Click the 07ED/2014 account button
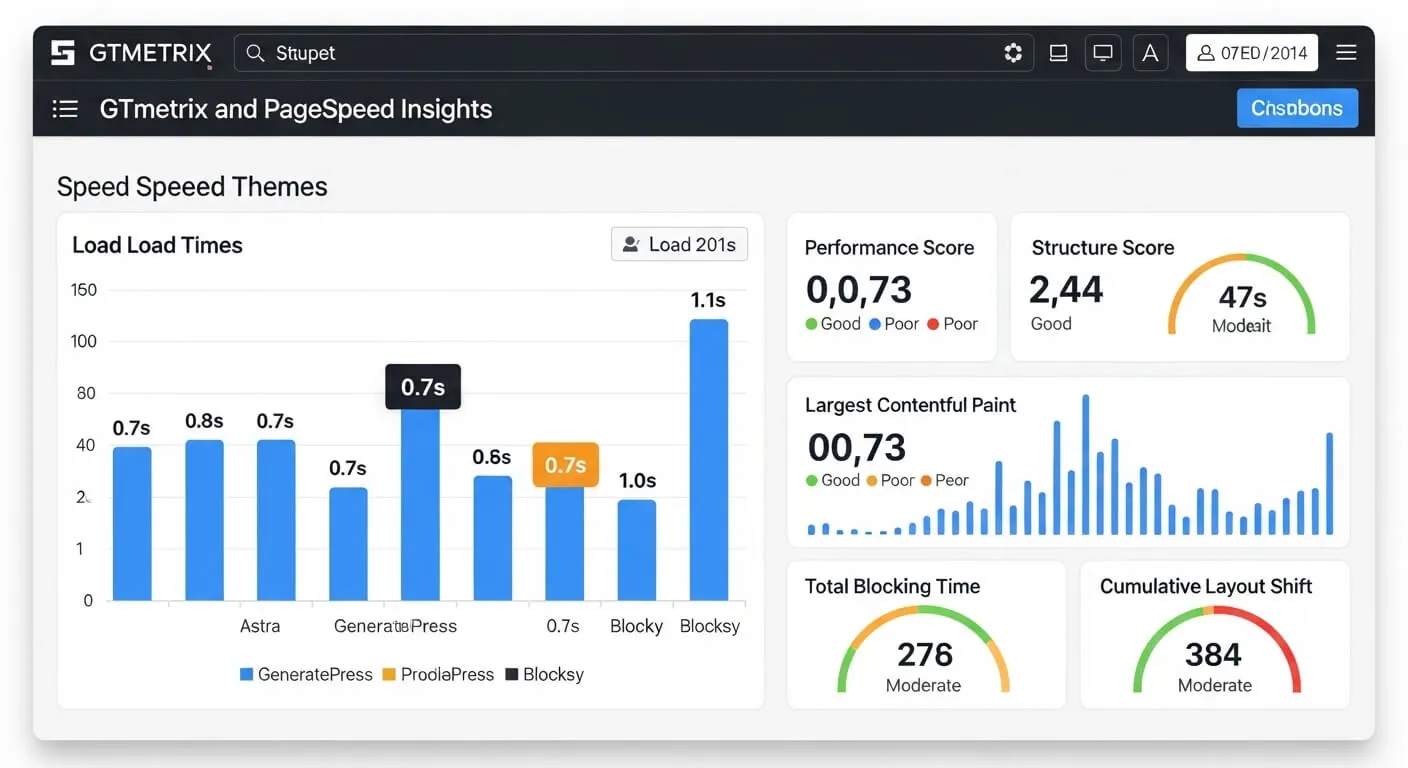The height and width of the screenshot is (768, 1408). pyautogui.click(x=1252, y=53)
